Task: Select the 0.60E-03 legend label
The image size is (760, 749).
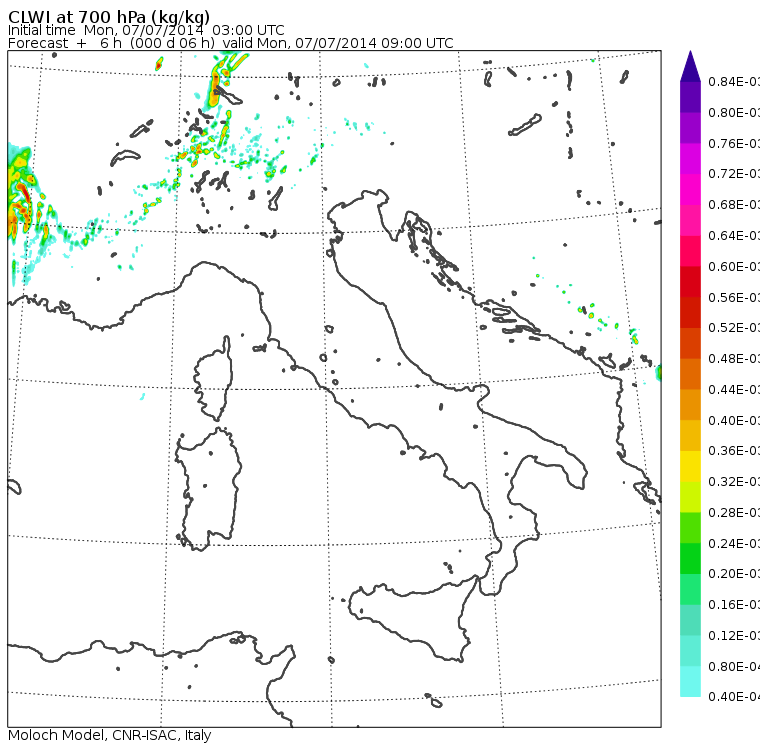Action: click(x=734, y=267)
